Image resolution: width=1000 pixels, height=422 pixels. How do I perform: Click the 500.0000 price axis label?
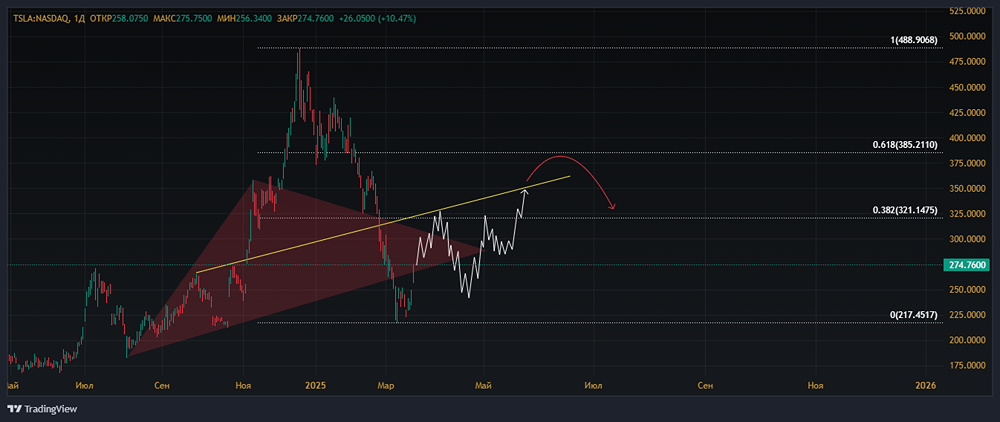click(x=967, y=36)
